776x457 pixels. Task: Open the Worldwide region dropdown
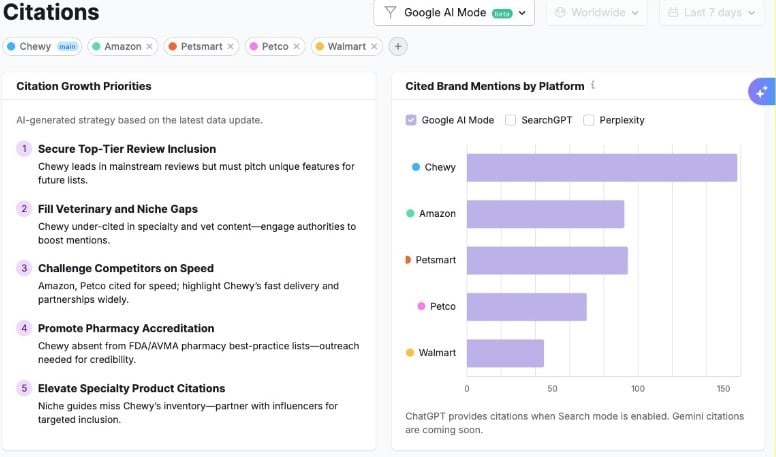pyautogui.click(x=596, y=12)
